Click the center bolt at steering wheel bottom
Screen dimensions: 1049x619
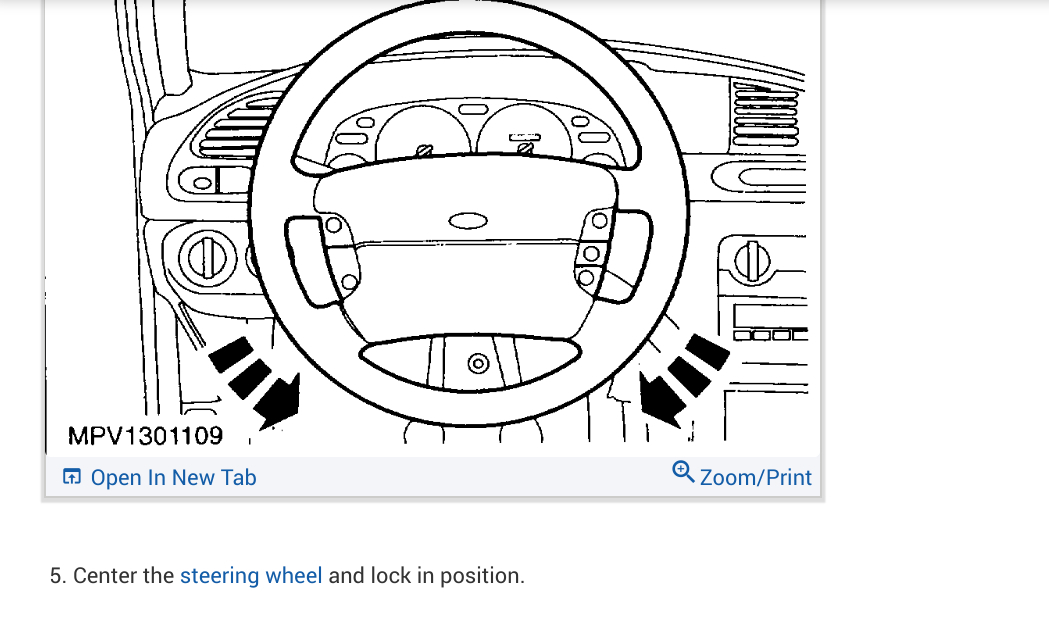(x=478, y=363)
